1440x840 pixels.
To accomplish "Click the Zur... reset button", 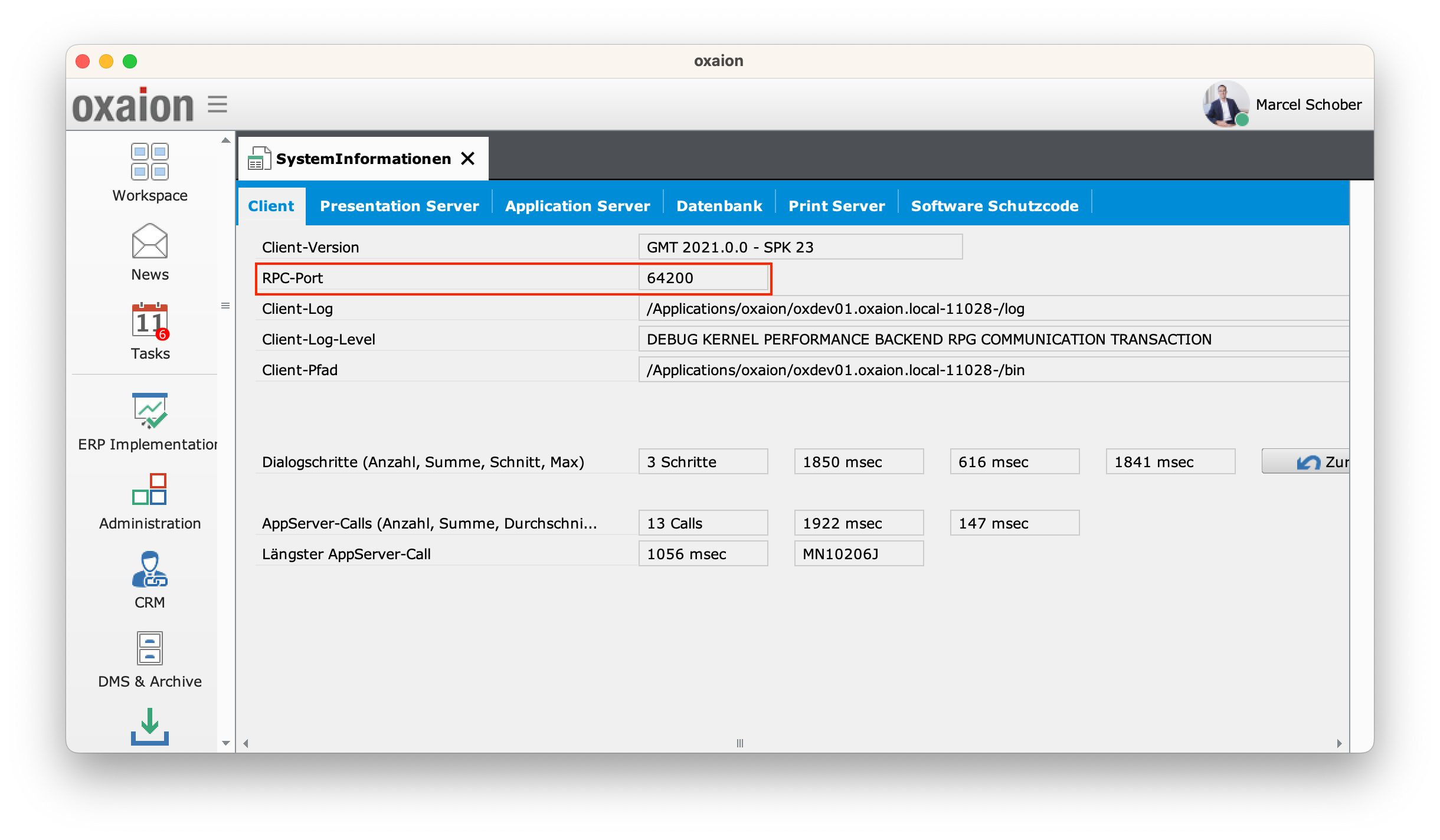I will tap(1305, 461).
